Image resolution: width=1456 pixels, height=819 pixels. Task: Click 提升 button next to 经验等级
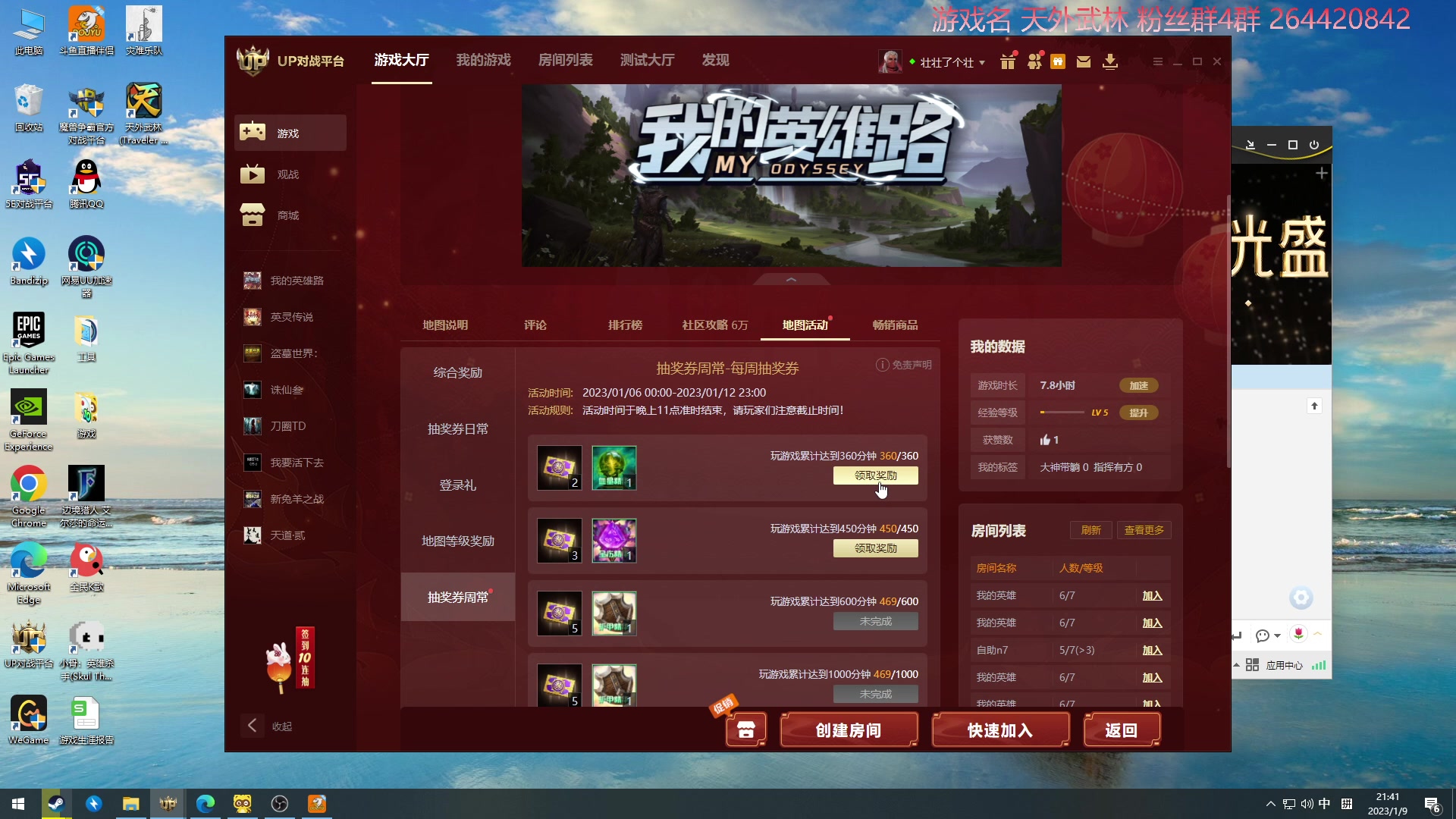(1138, 413)
